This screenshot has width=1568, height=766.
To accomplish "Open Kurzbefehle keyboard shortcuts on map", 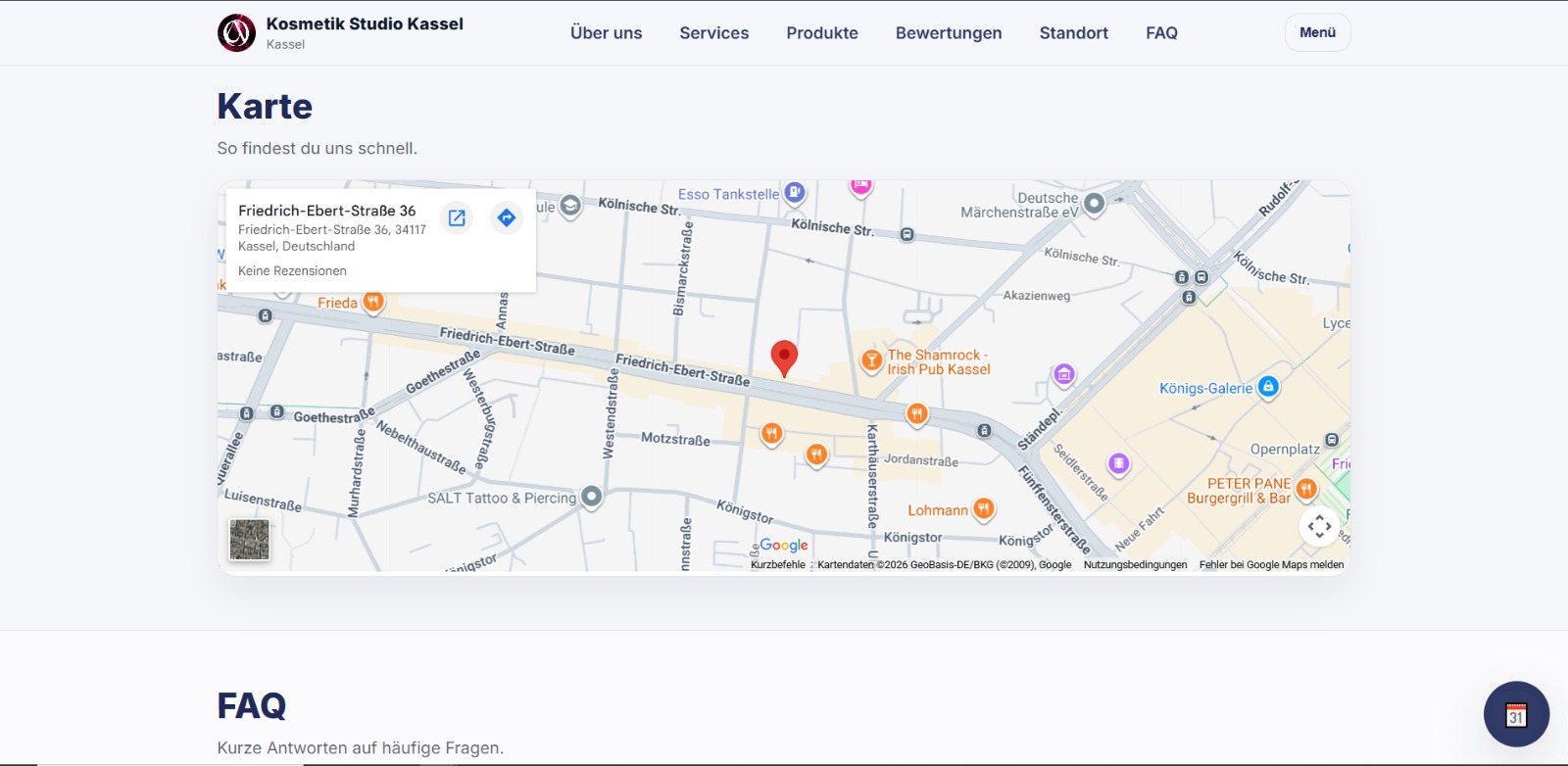I will pyautogui.click(x=777, y=565).
